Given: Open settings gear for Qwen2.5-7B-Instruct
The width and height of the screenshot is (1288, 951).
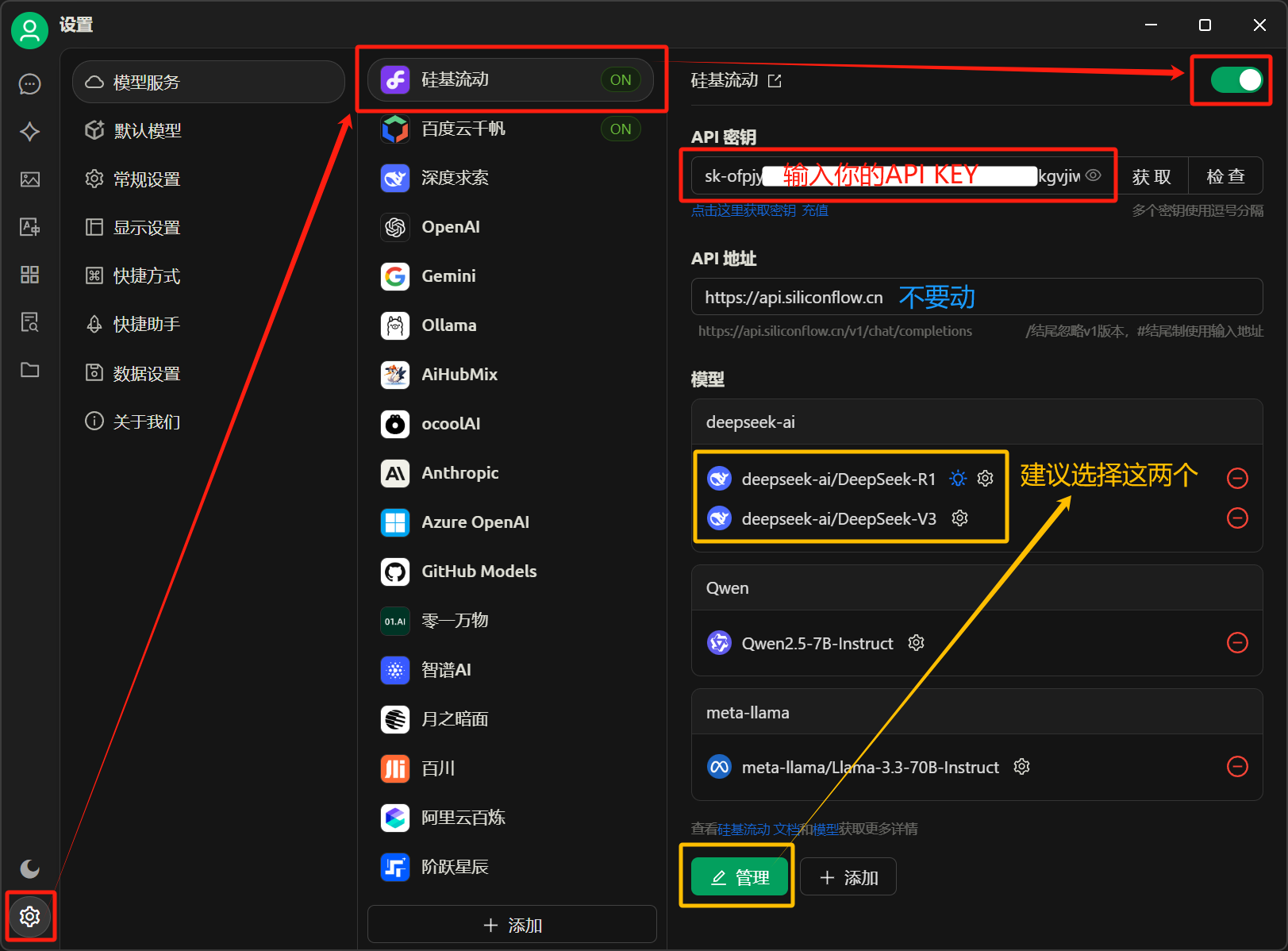Looking at the screenshot, I should (x=917, y=642).
